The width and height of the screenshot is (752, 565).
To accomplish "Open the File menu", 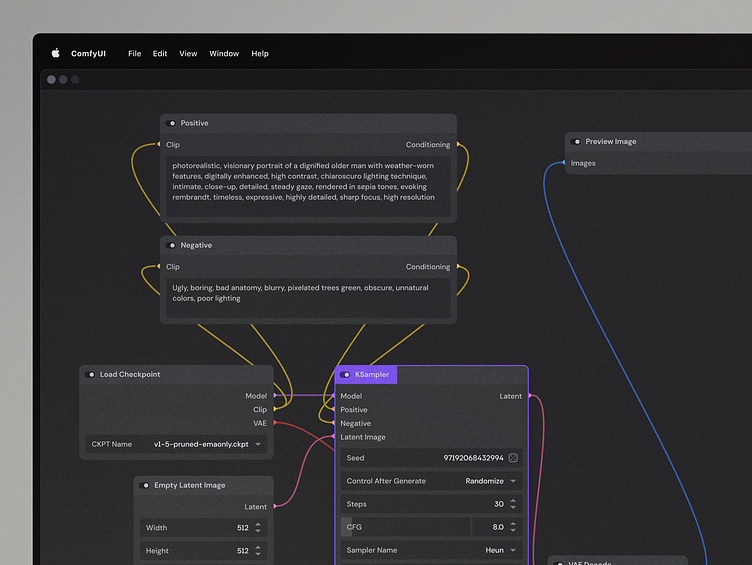I will coord(134,54).
